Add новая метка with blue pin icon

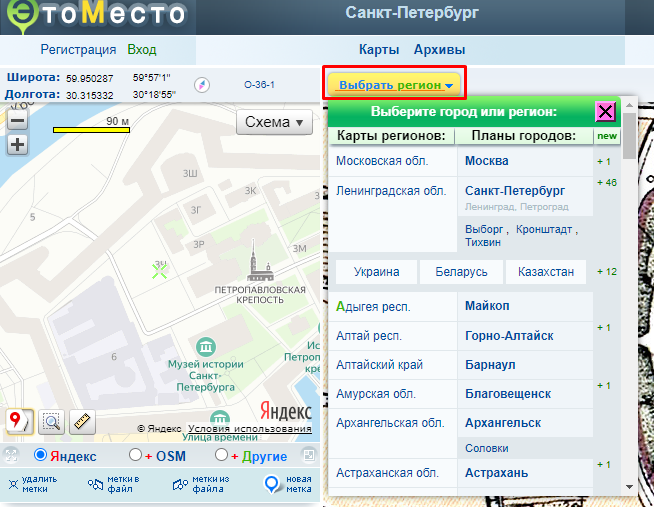click(272, 484)
